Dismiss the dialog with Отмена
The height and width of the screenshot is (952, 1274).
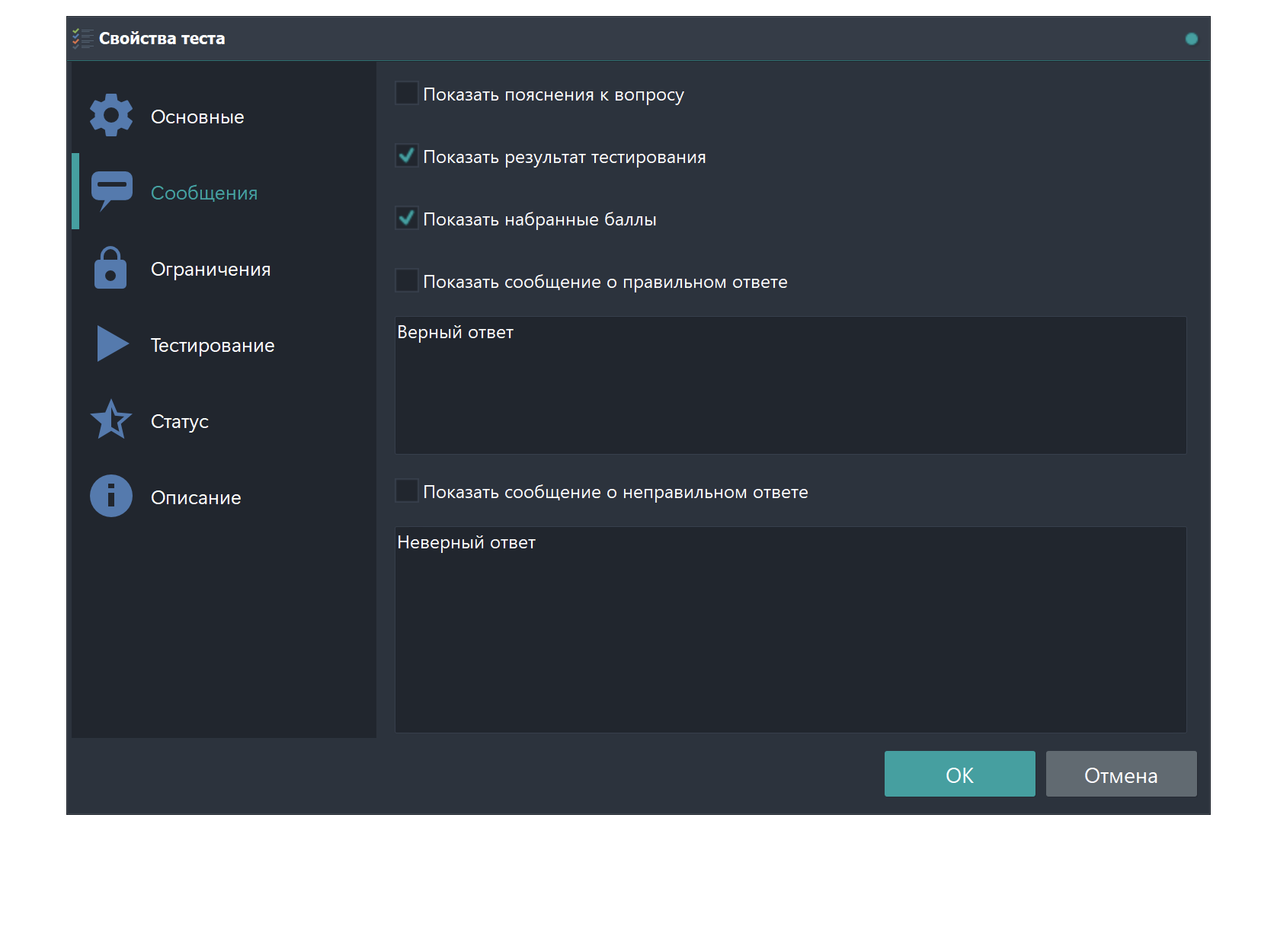click(x=1121, y=774)
